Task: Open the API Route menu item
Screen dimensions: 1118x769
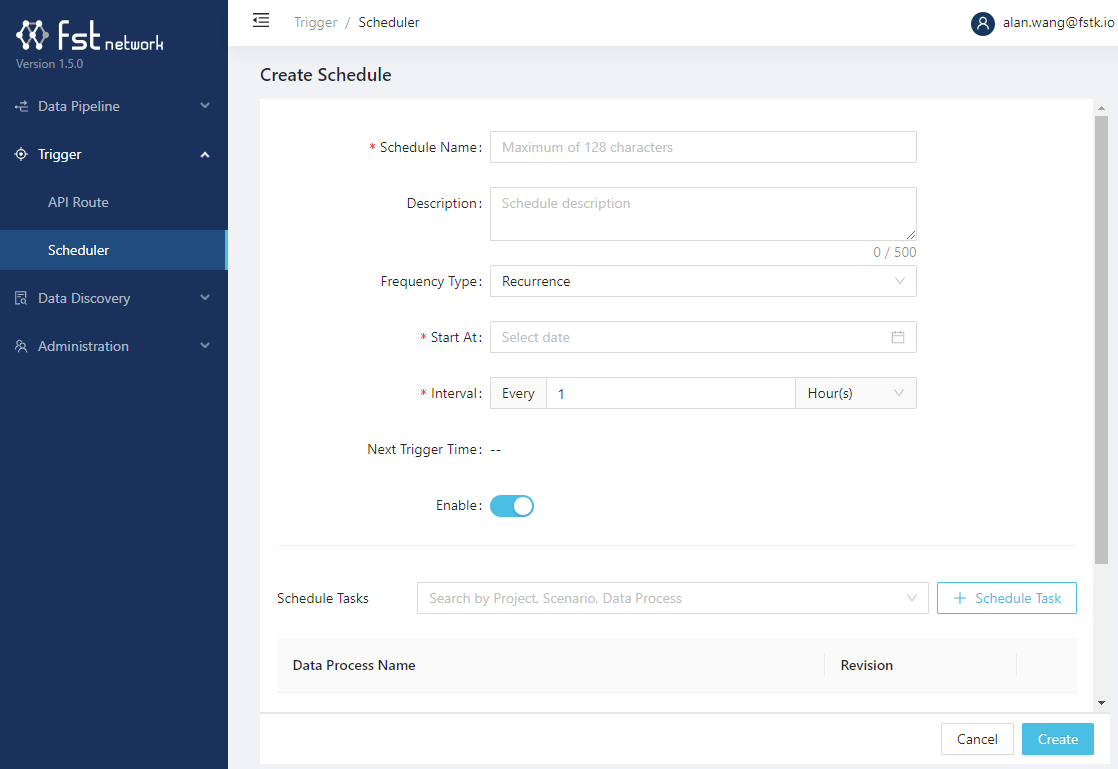Action: (x=78, y=203)
